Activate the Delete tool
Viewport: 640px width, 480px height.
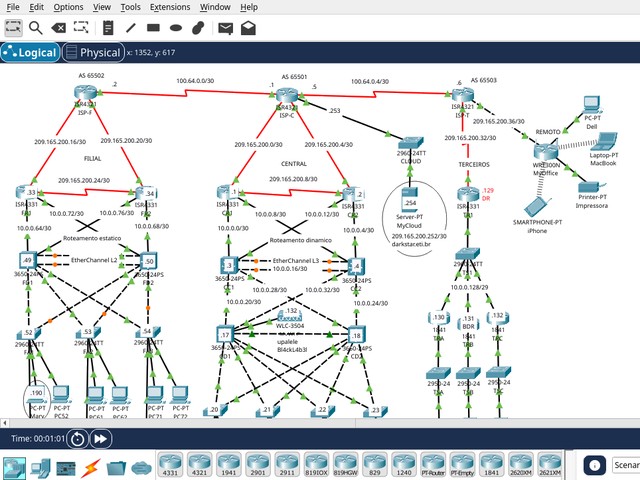(59, 28)
